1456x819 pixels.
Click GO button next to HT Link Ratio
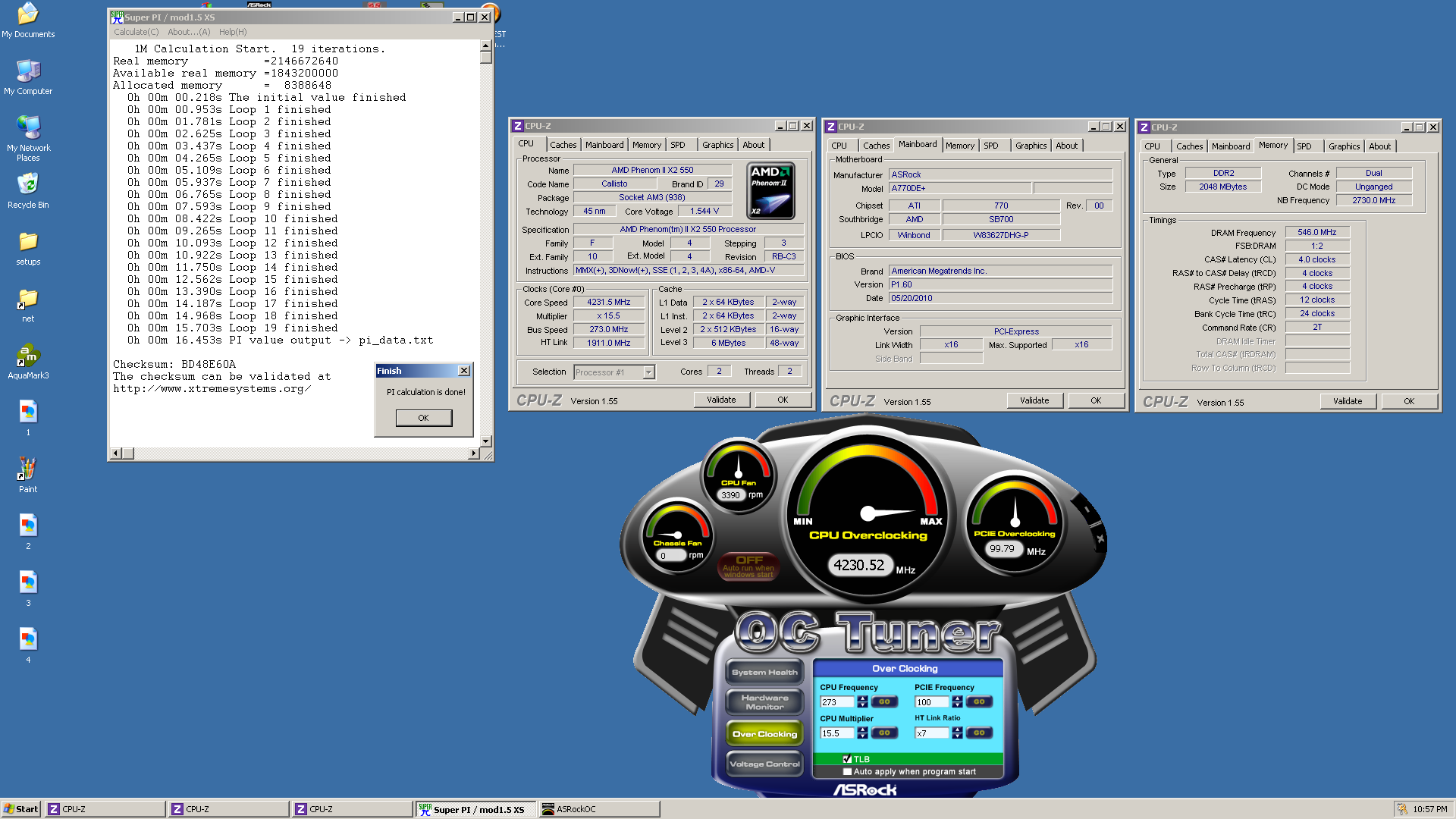pos(979,733)
